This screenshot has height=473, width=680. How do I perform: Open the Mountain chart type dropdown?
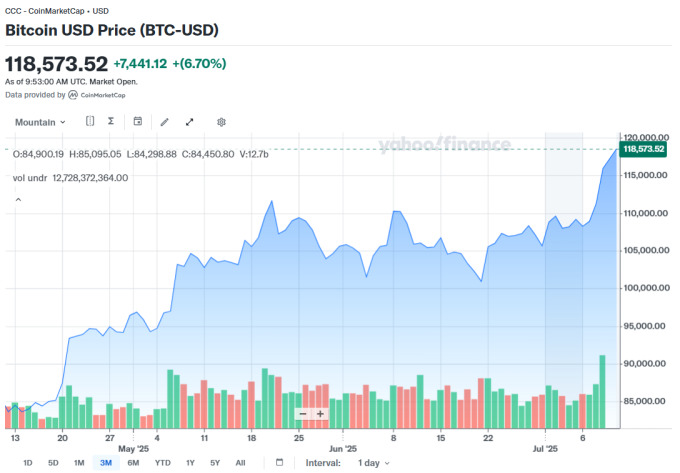tap(40, 122)
